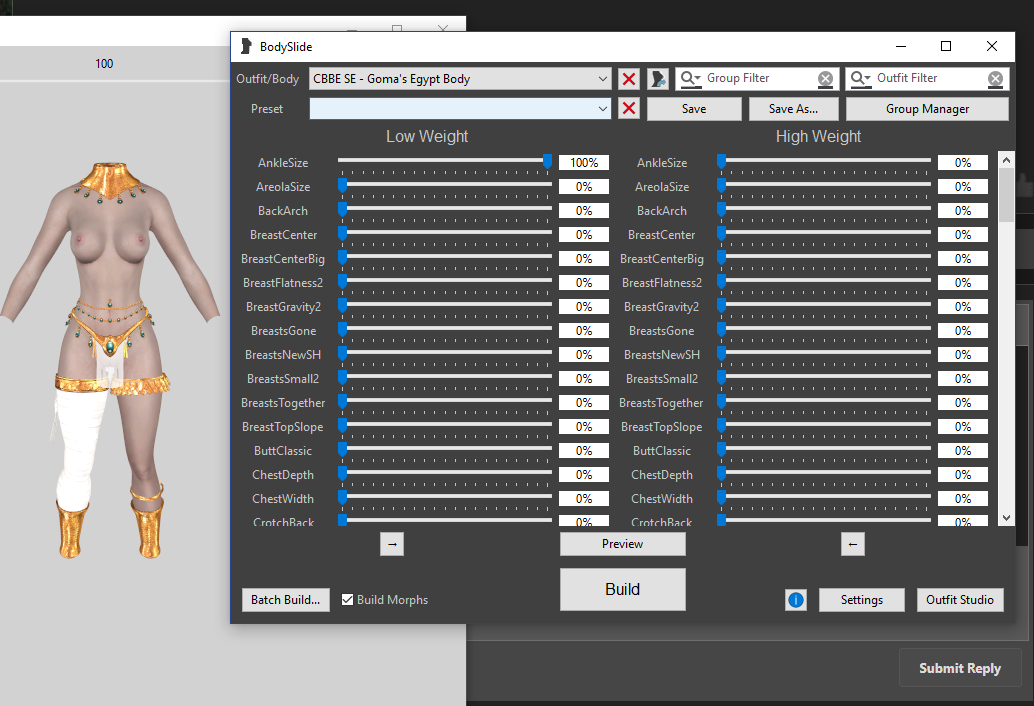Click the Low Weight ButtClassic percentage field
Image resolution: width=1034 pixels, height=706 pixels.
pyautogui.click(x=584, y=451)
